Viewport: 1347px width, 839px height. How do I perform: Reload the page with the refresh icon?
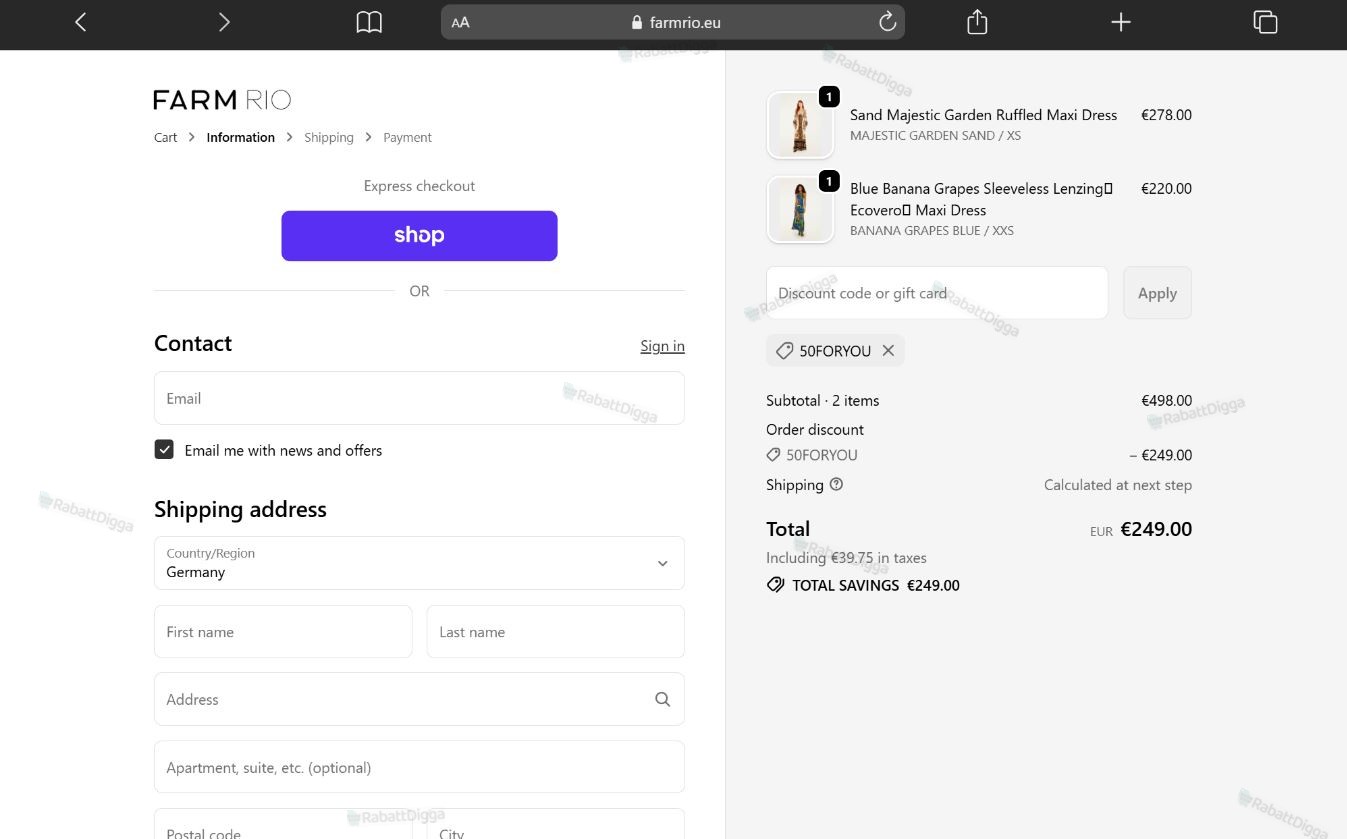point(887,22)
